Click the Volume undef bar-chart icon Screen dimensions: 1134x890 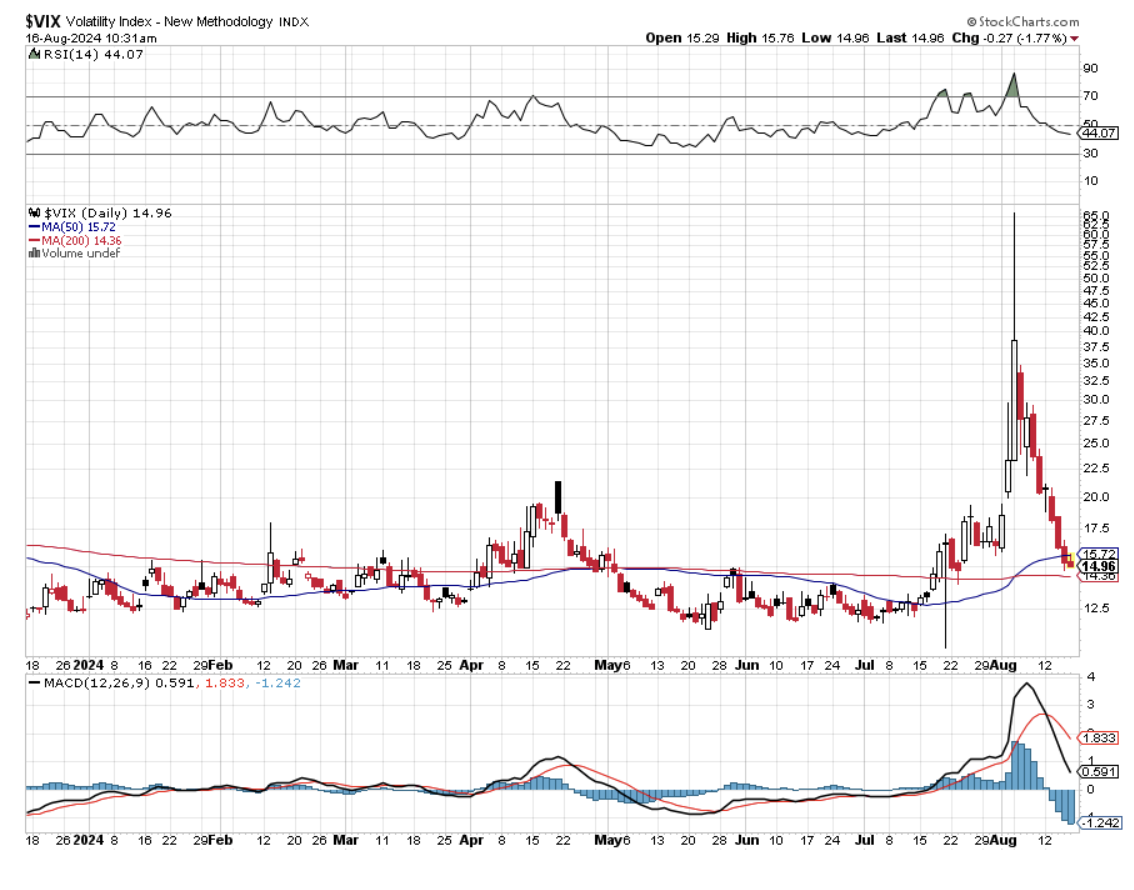tap(34, 253)
